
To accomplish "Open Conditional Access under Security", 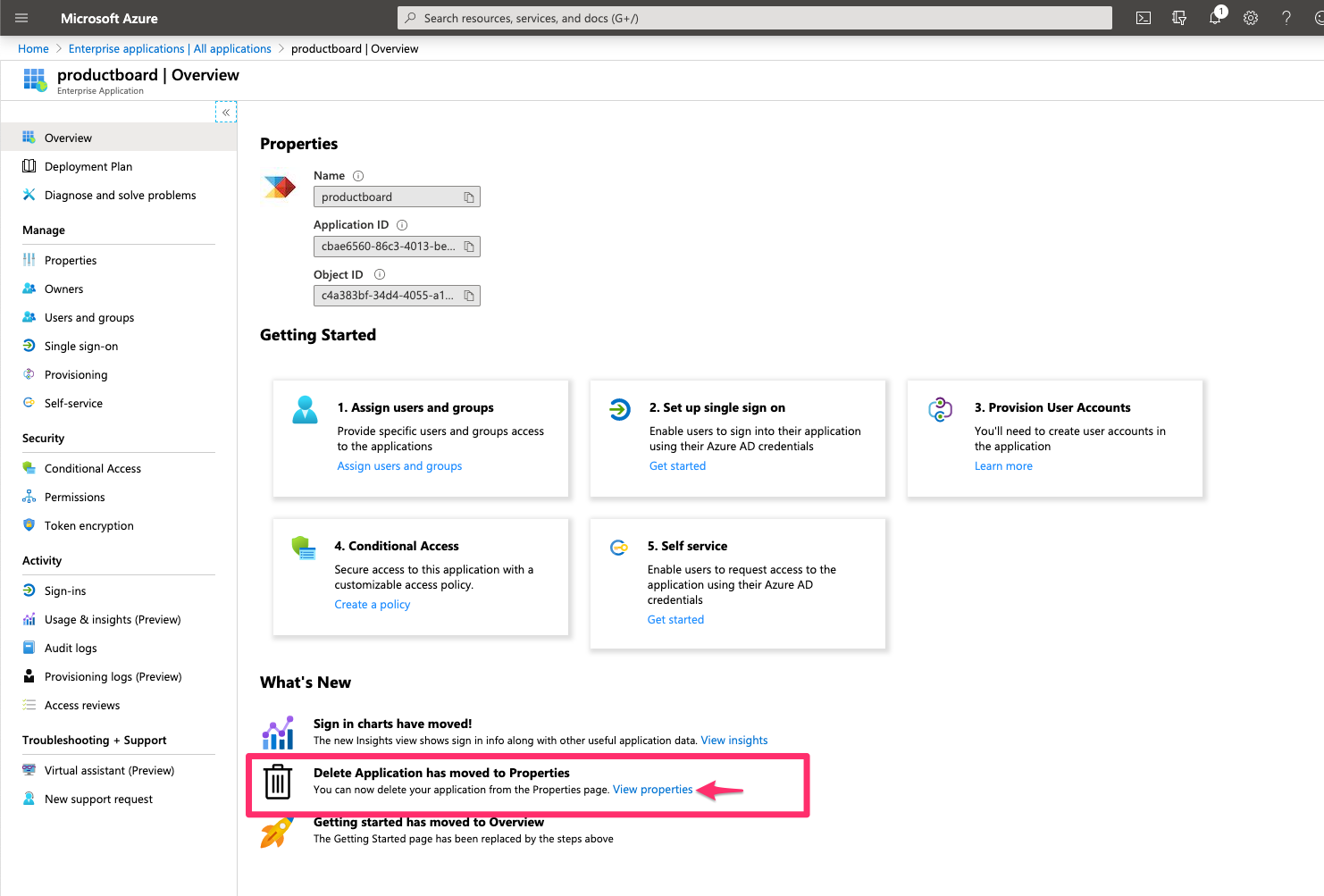I will 93,469.
